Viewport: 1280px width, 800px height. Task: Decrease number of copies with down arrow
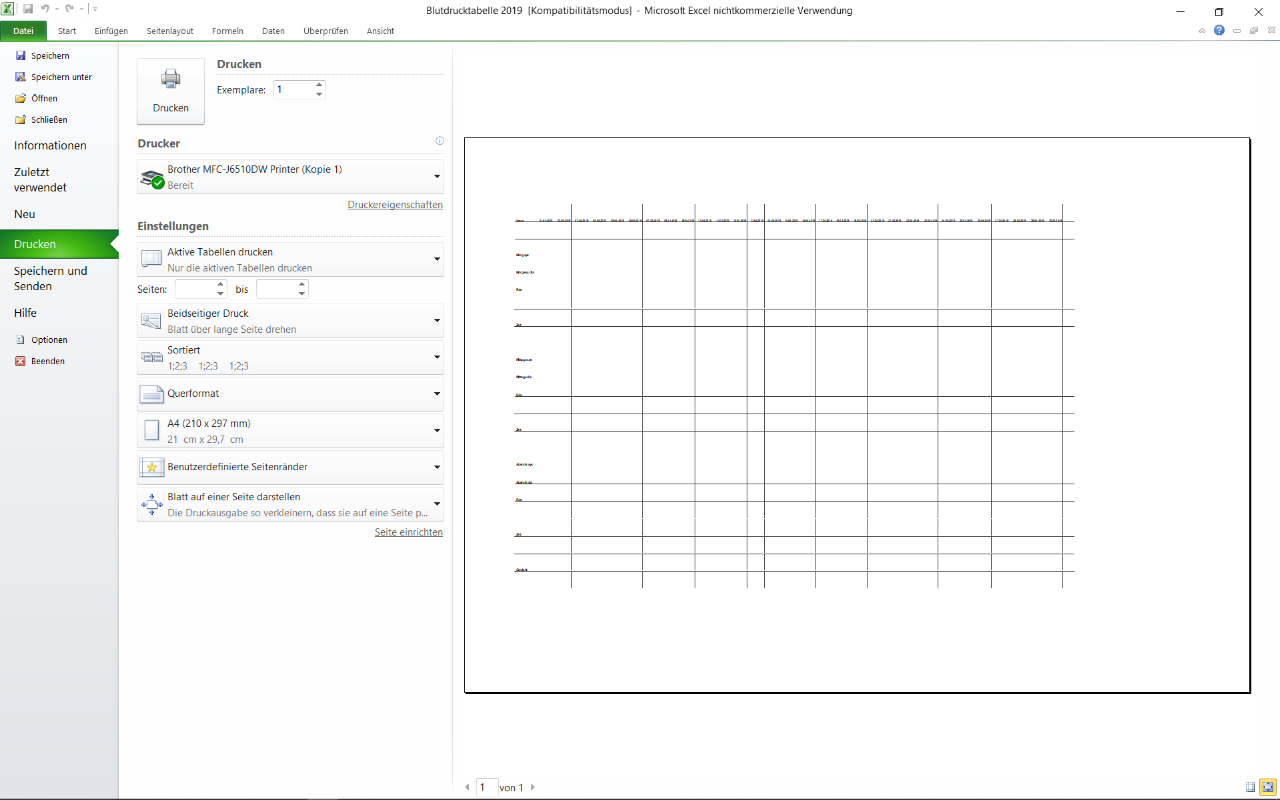point(319,94)
